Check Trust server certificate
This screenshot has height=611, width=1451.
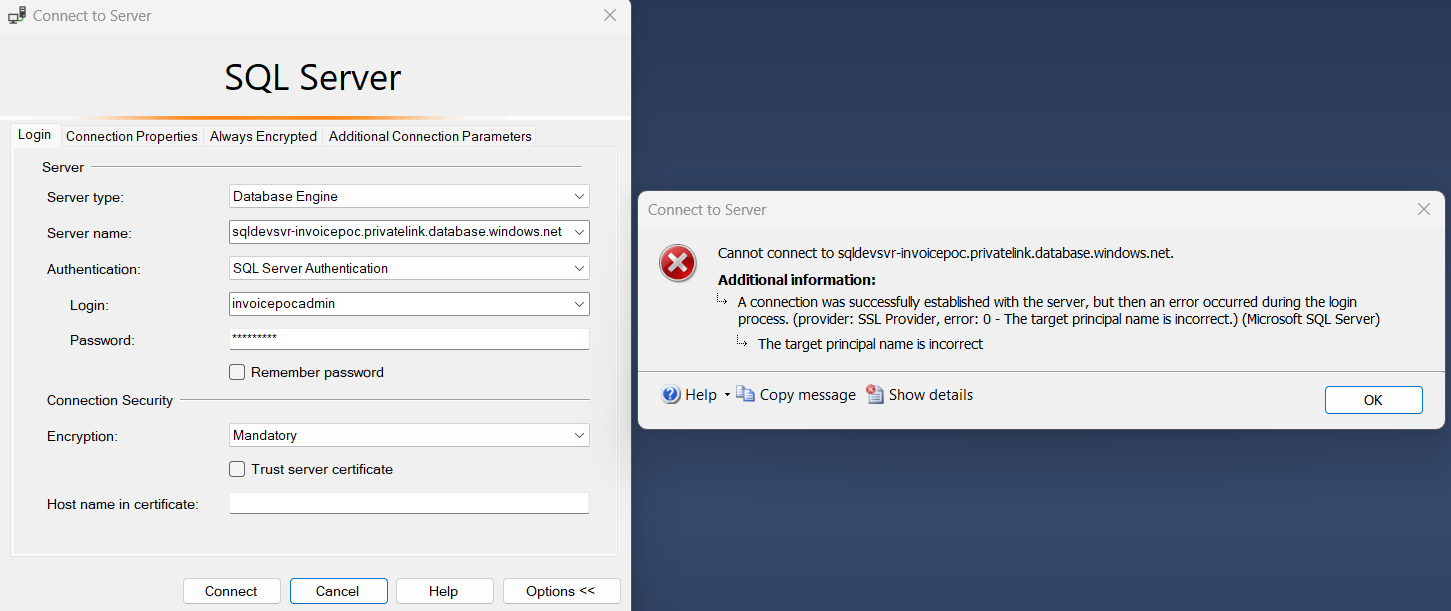coord(237,469)
